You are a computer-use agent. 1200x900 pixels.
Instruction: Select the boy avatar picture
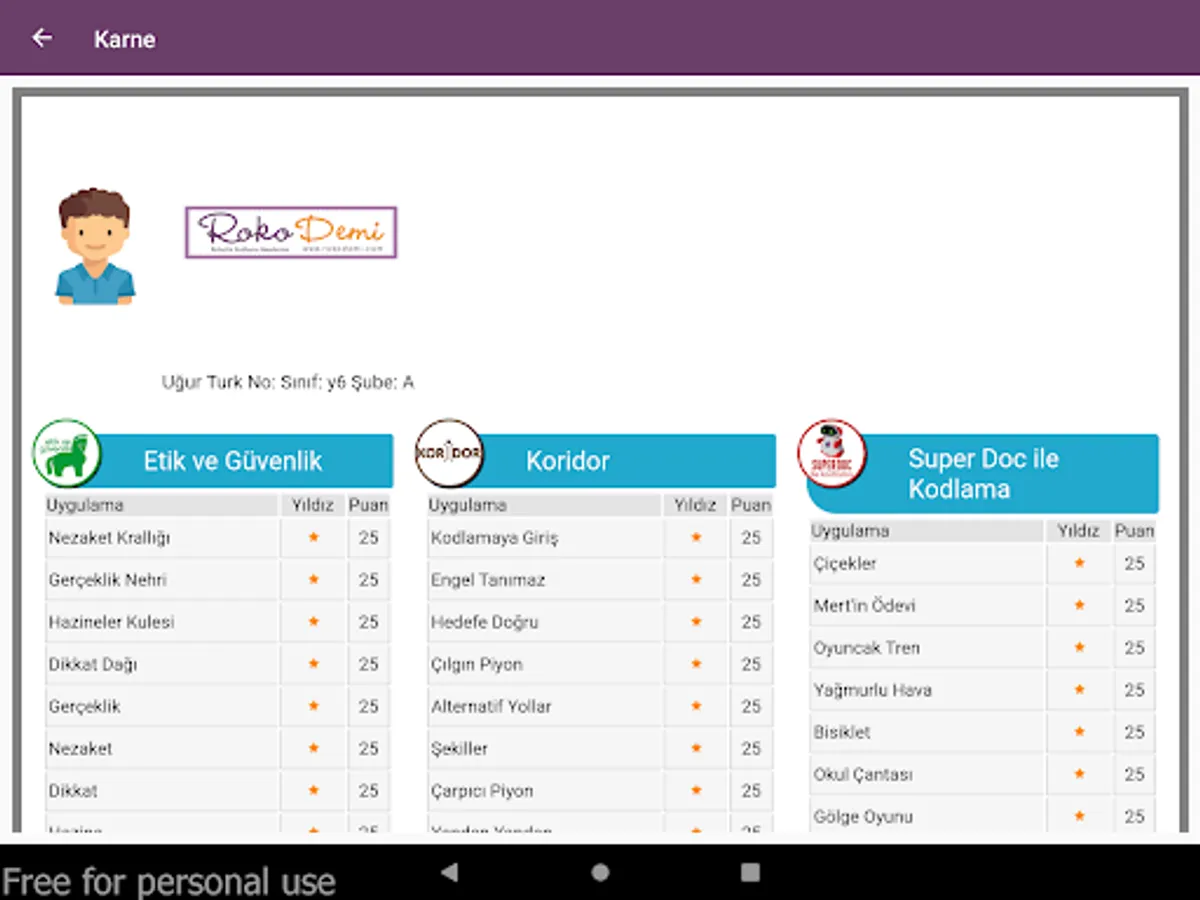pos(94,246)
